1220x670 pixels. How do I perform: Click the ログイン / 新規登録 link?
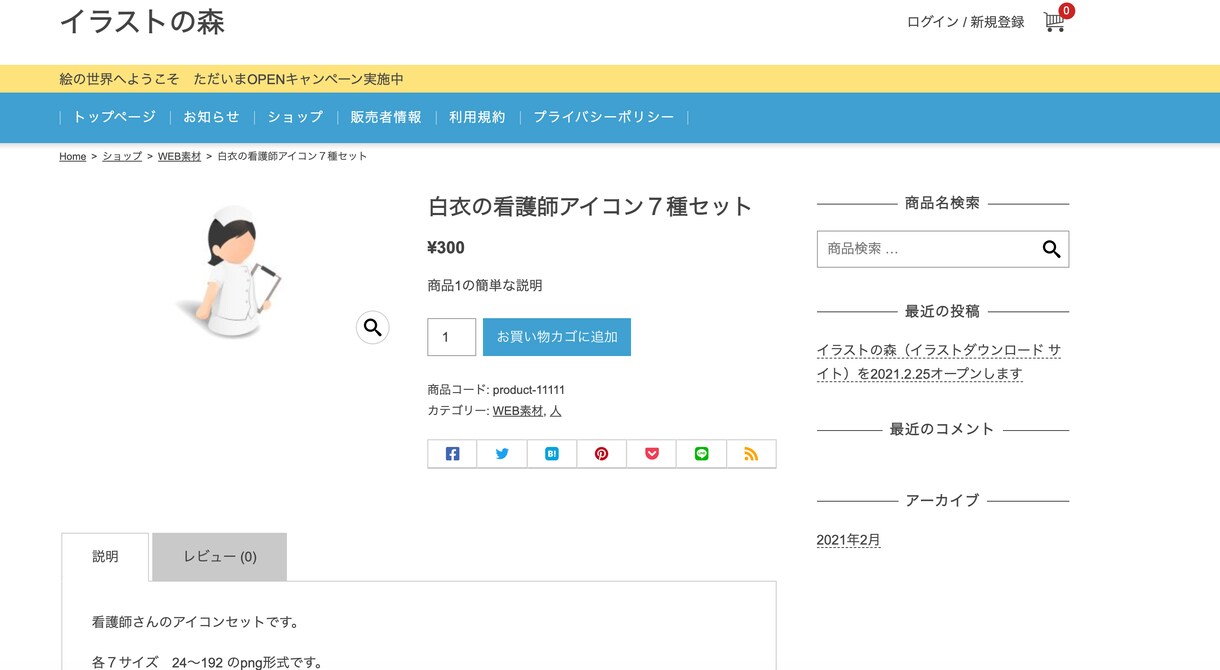(x=966, y=22)
